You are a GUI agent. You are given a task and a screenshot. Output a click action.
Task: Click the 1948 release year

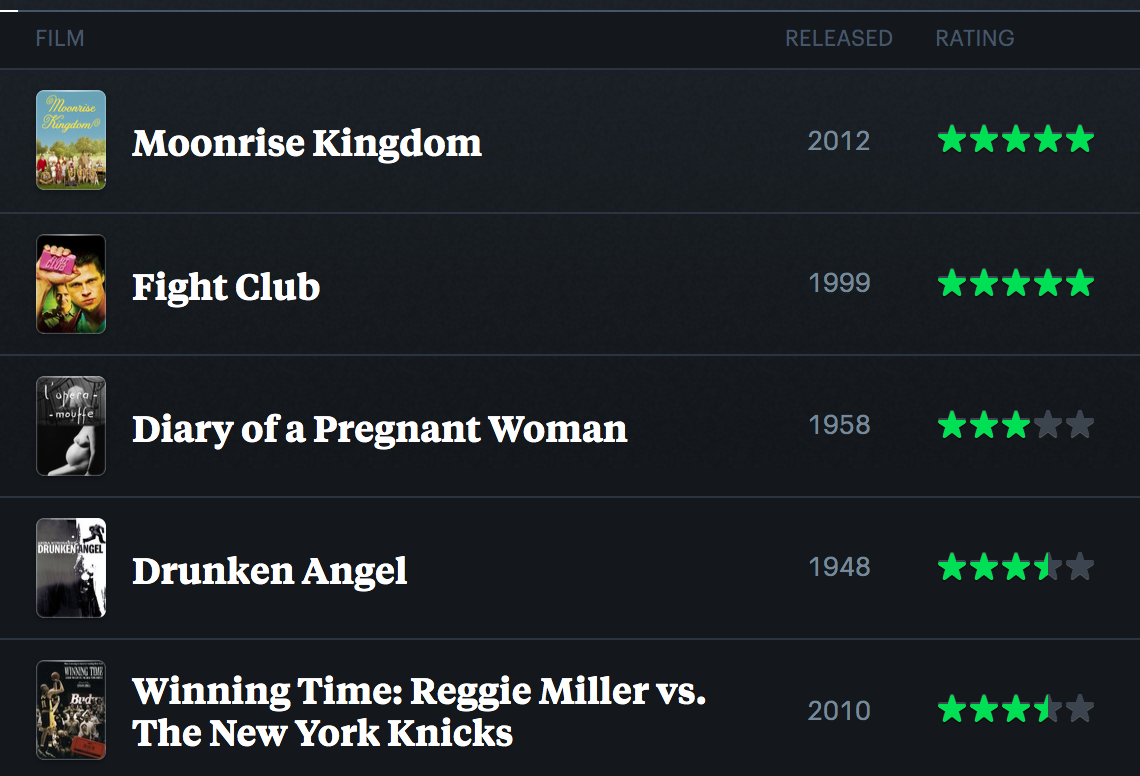[x=839, y=567]
